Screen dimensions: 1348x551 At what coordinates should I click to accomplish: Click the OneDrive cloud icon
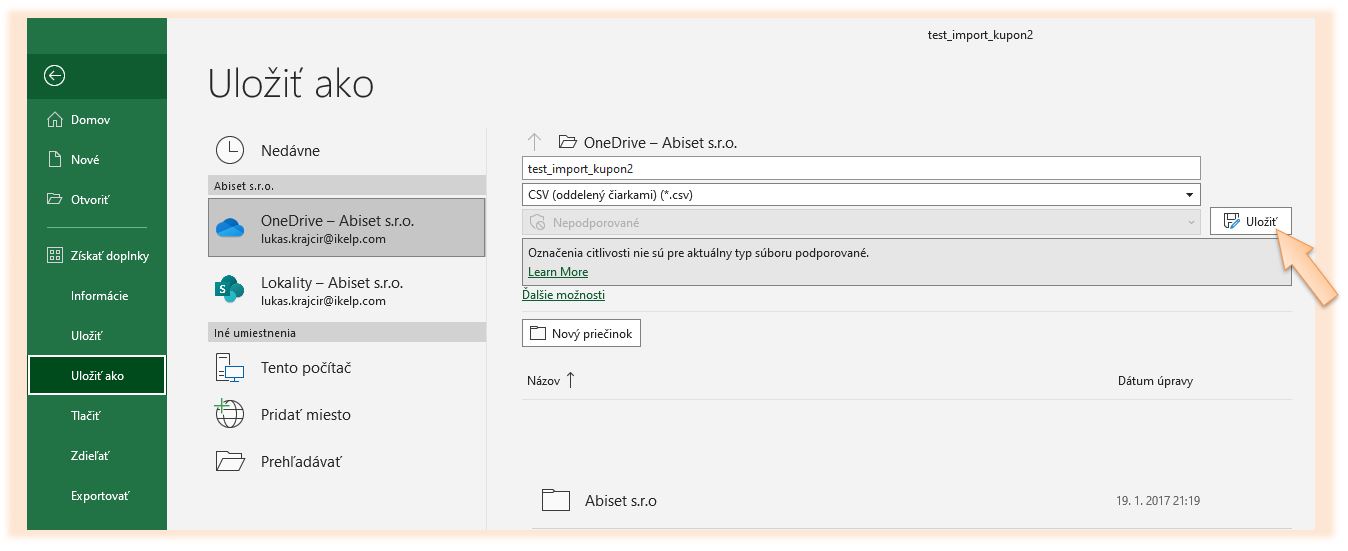[230, 228]
